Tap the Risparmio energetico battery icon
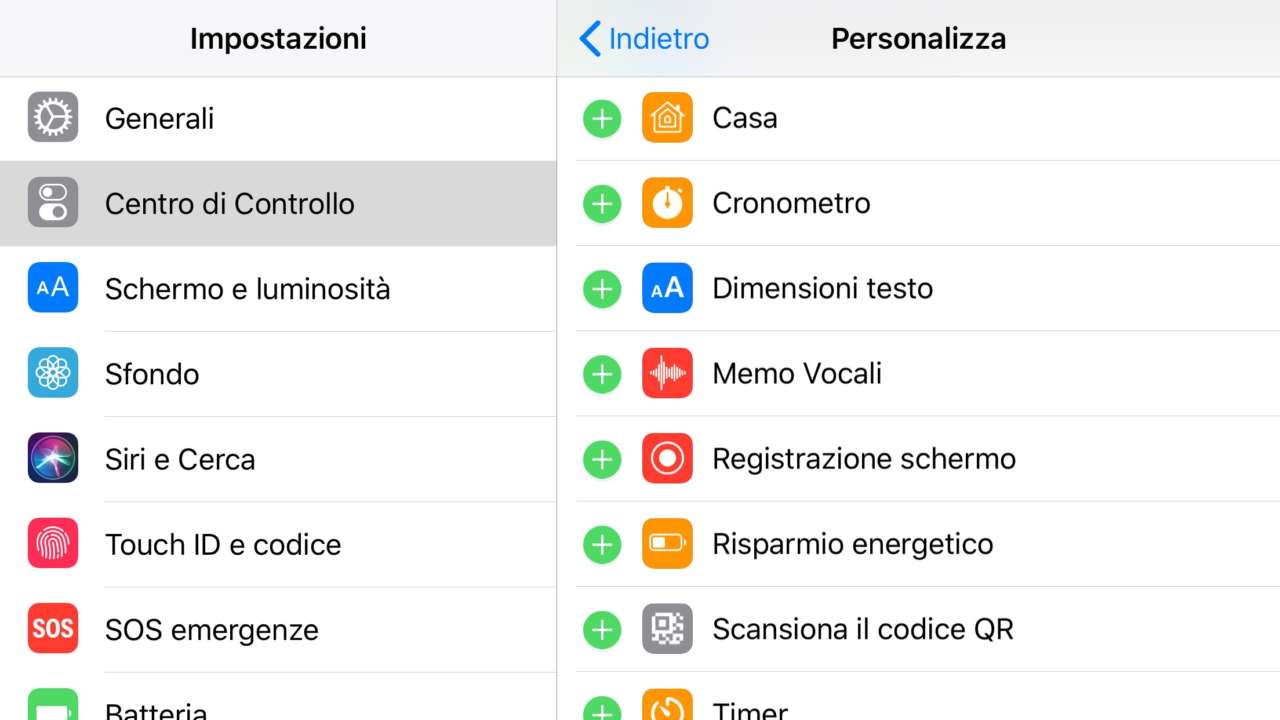The height and width of the screenshot is (720, 1280). [x=667, y=544]
